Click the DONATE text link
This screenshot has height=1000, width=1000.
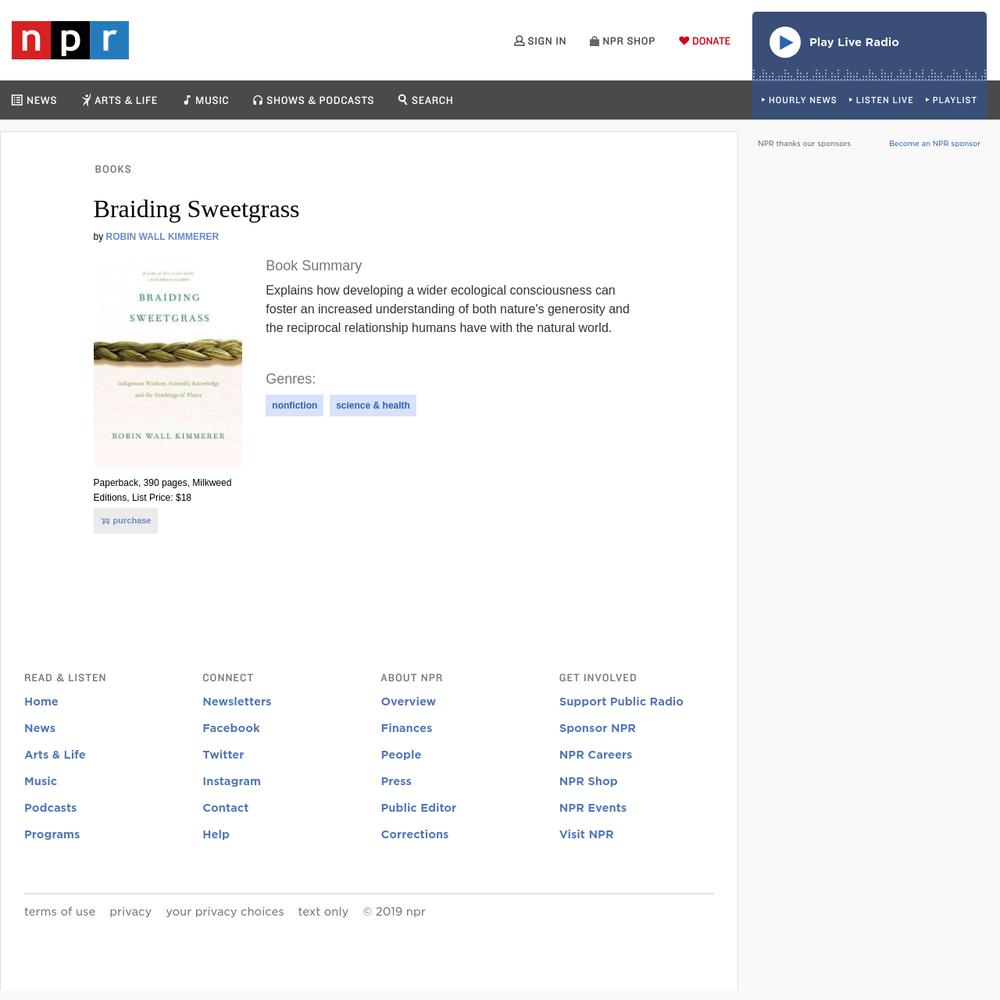pos(711,41)
